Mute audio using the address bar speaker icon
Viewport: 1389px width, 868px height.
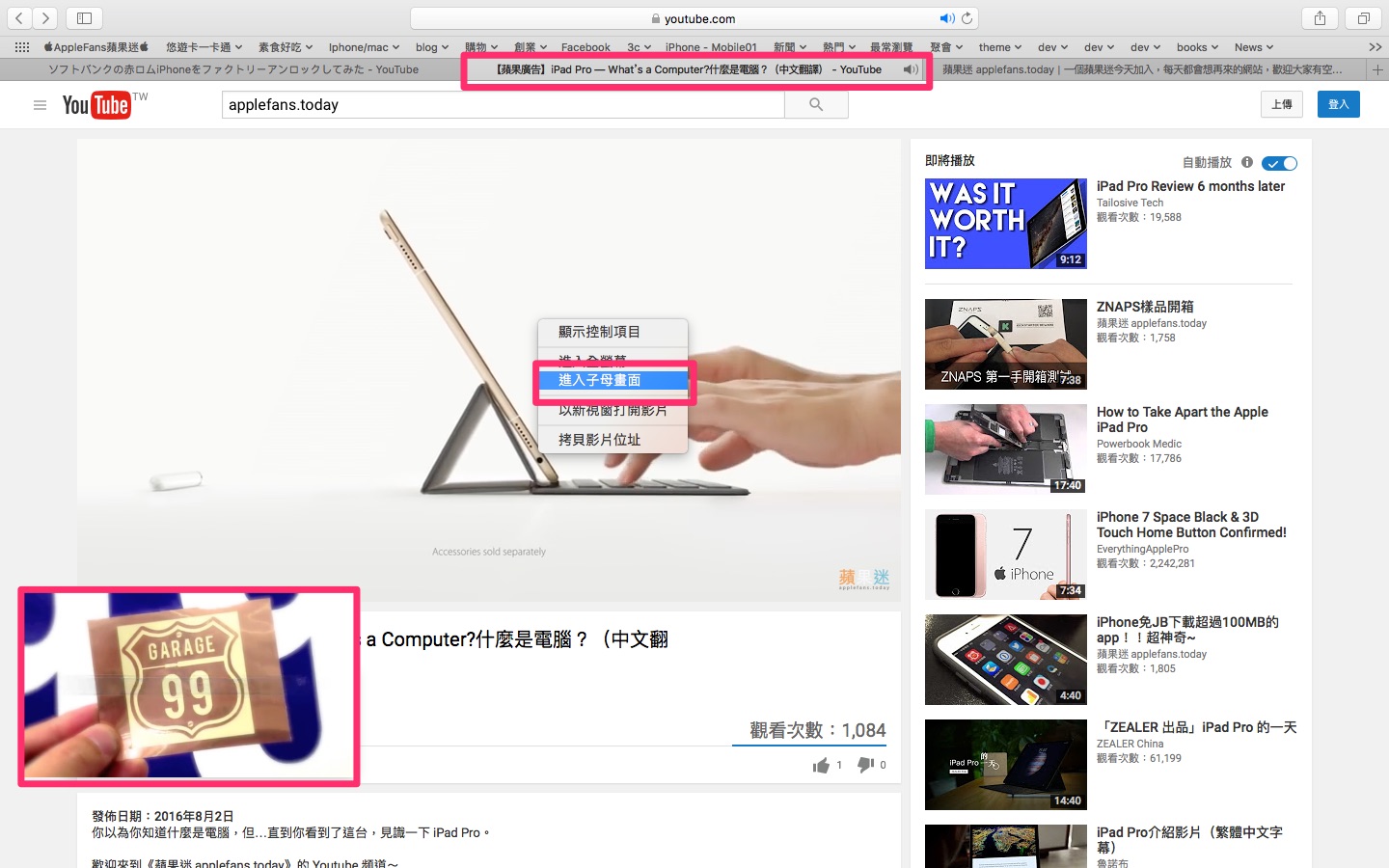[x=946, y=18]
